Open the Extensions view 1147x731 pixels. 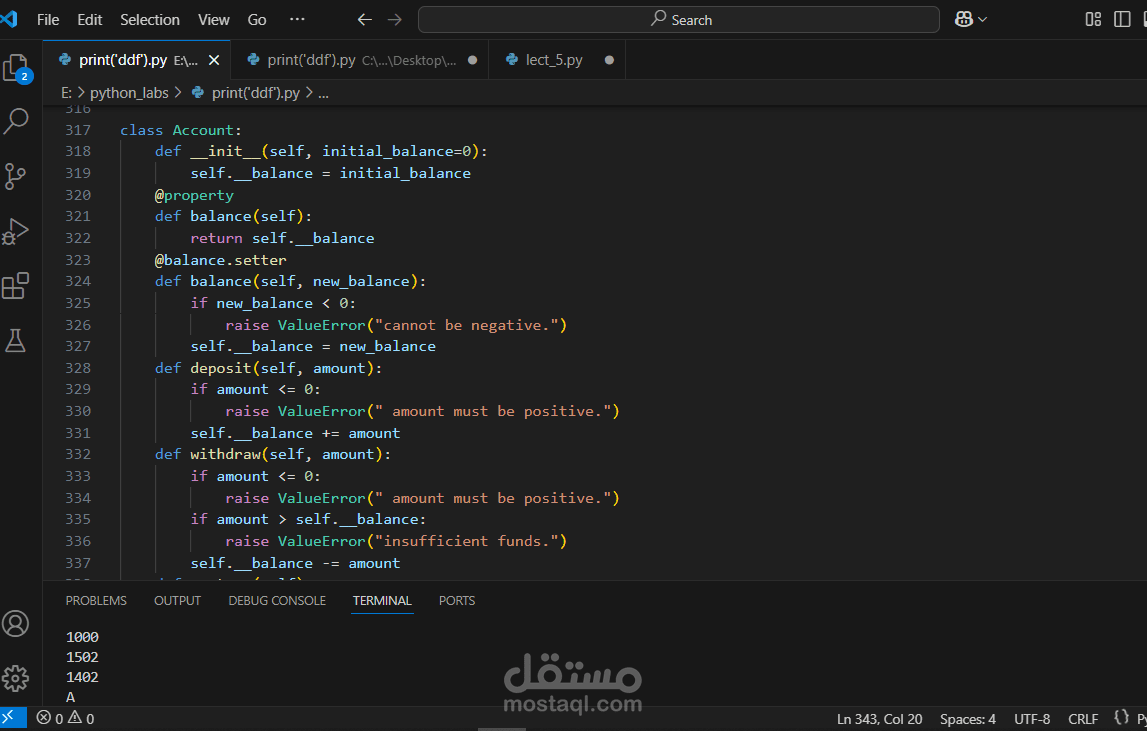click(15, 286)
